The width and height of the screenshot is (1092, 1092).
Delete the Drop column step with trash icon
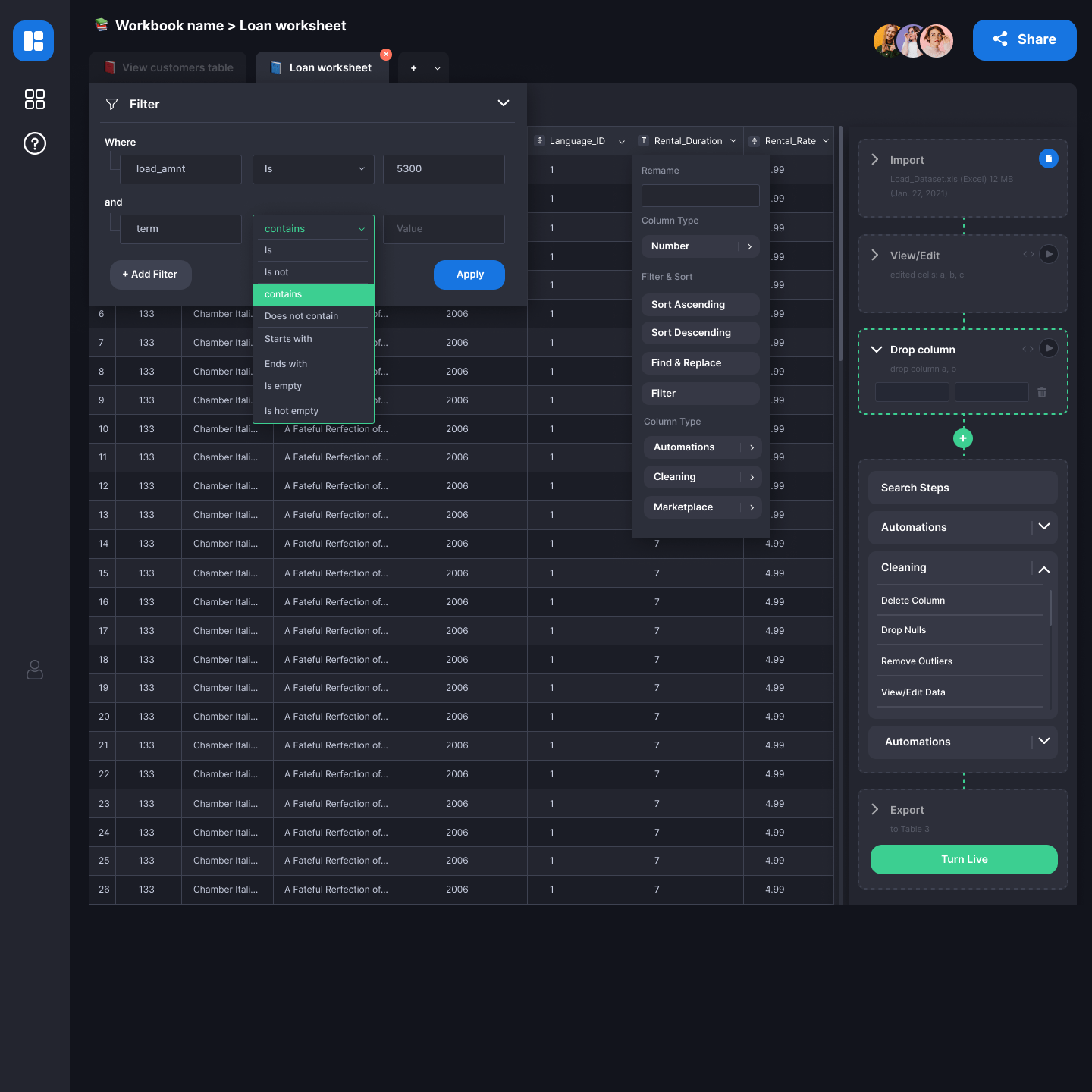[x=1042, y=392]
